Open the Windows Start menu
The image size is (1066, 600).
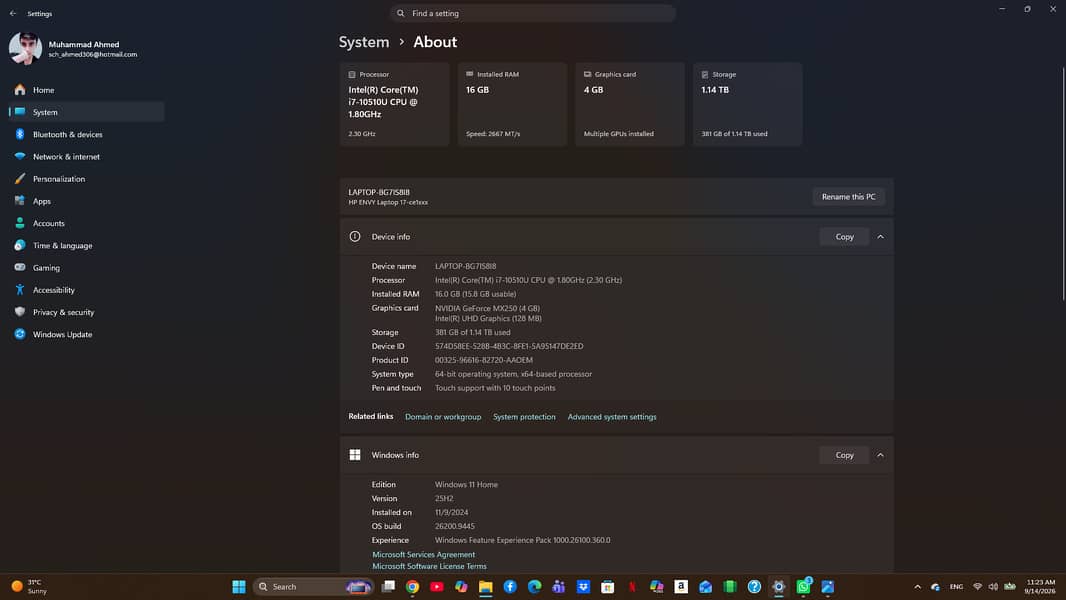[239, 586]
